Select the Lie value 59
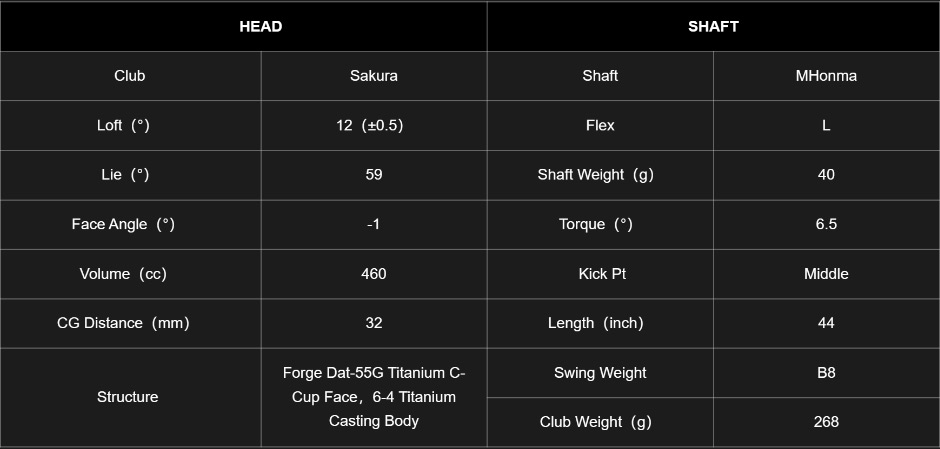The height and width of the screenshot is (449, 940). pyautogui.click(x=373, y=175)
